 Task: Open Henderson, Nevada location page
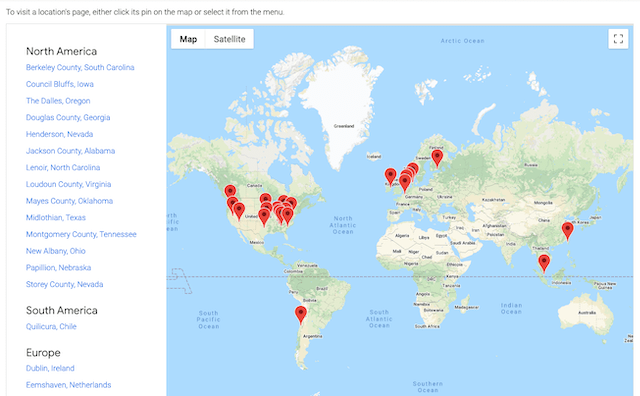pos(59,134)
